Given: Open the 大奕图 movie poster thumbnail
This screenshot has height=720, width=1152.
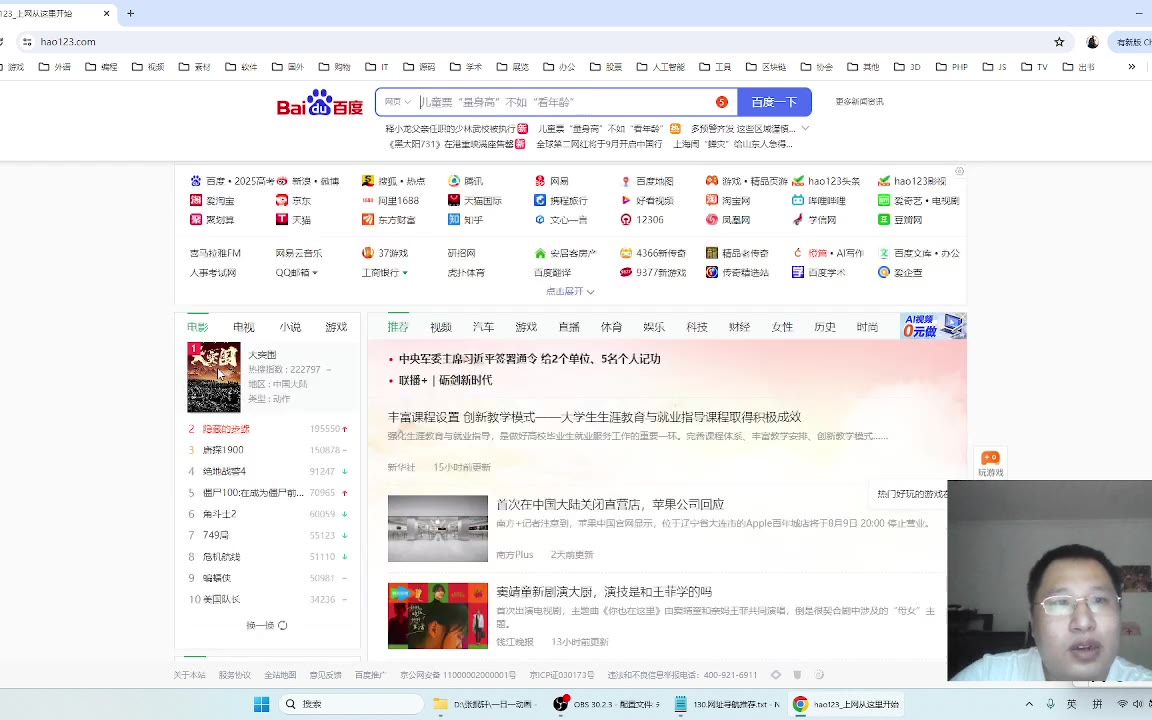Looking at the screenshot, I should point(214,378).
